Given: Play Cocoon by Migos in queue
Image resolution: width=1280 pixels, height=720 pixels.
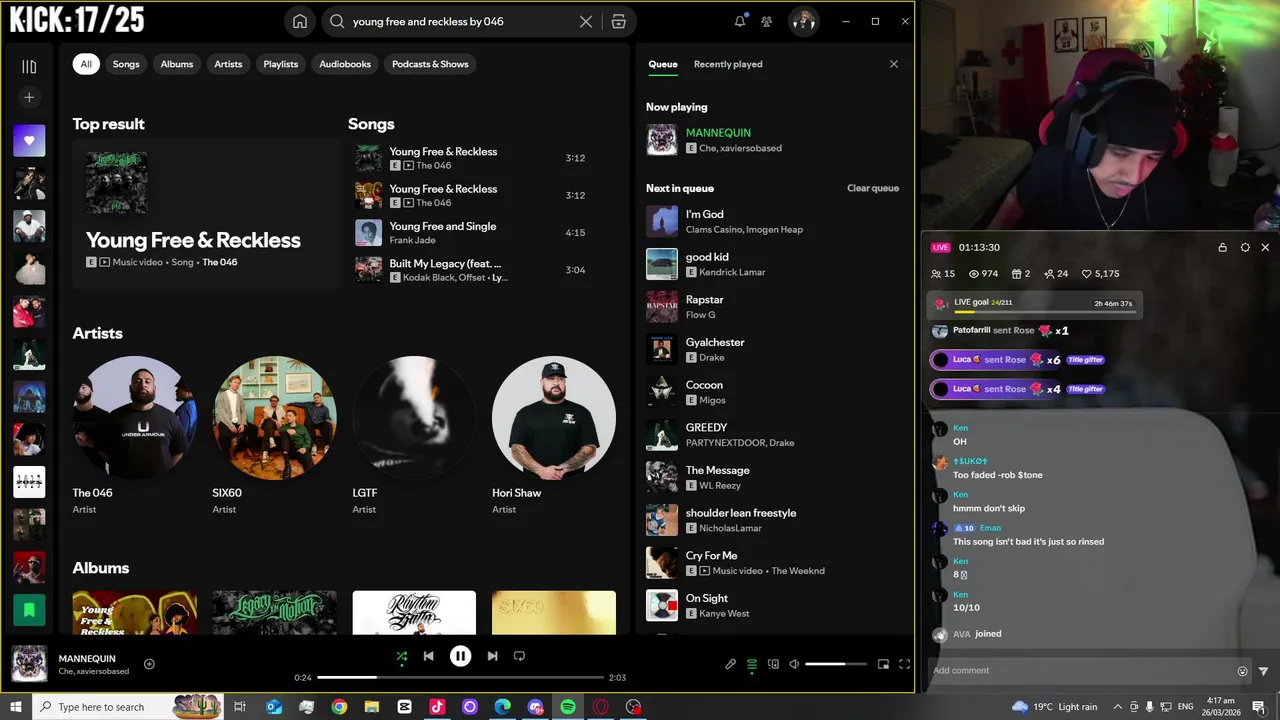Looking at the screenshot, I should point(774,392).
